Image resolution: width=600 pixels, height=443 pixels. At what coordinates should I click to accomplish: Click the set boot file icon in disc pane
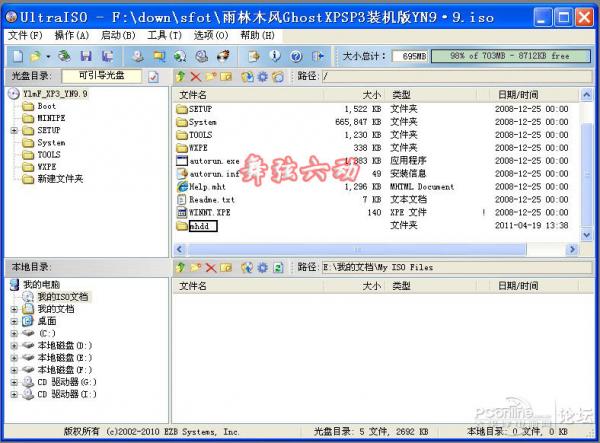(278, 77)
